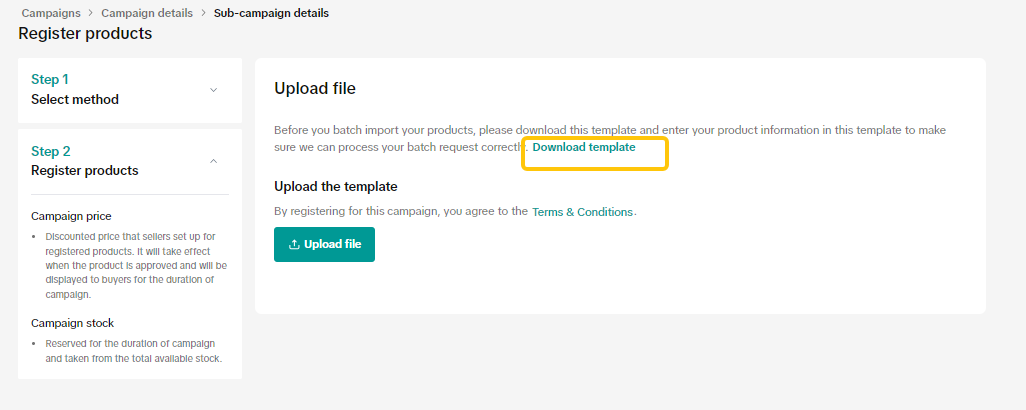Click the Register products page heading
This screenshot has height=410, width=1026.
(x=85, y=34)
